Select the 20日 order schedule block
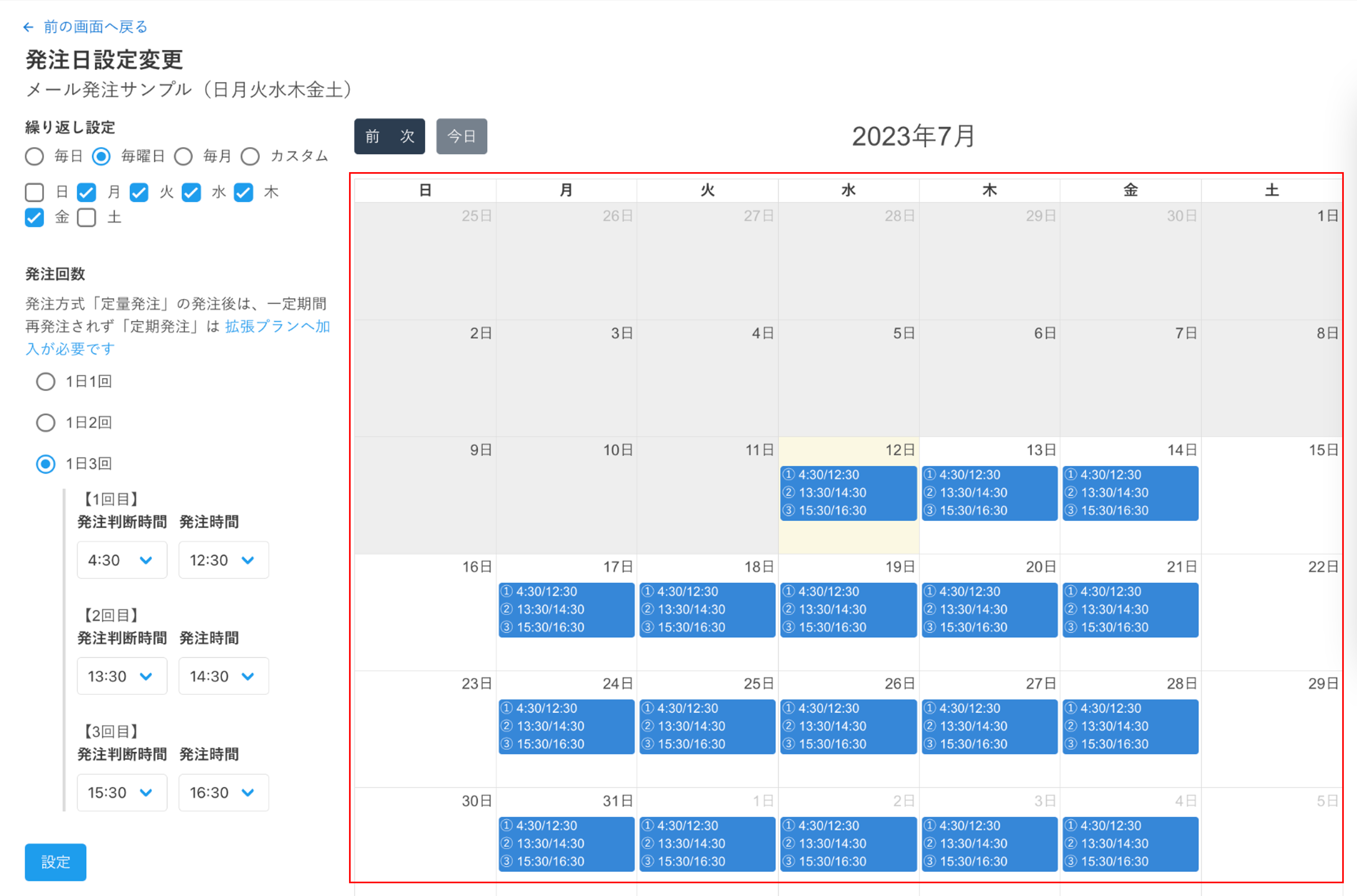 coord(990,610)
